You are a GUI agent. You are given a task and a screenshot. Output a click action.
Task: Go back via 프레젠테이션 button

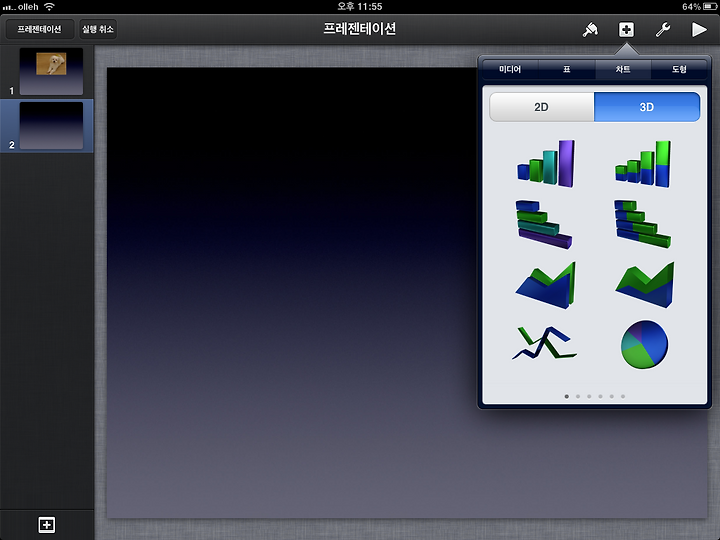point(39,29)
